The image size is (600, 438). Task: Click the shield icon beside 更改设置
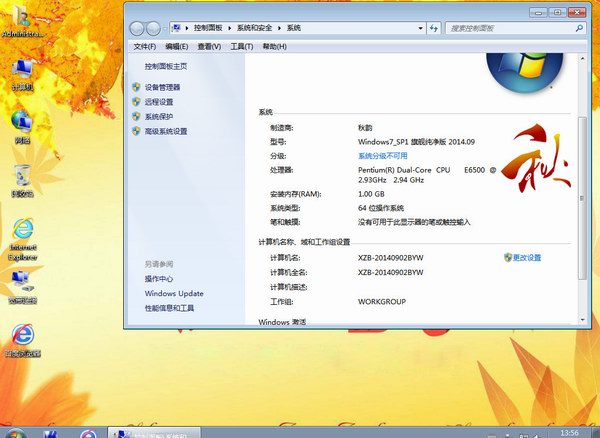508,257
